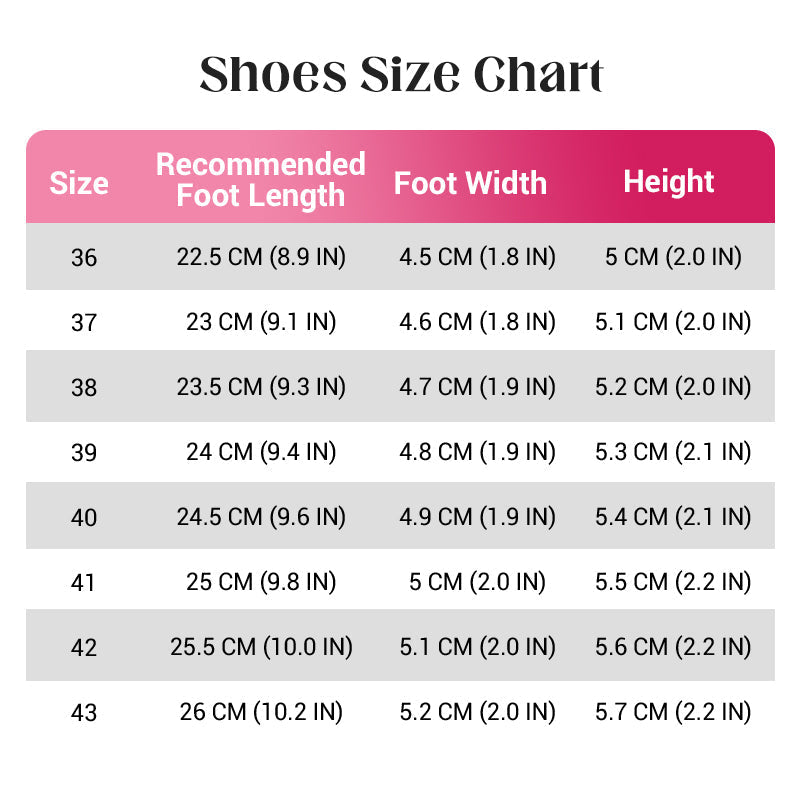Image resolution: width=800 pixels, height=800 pixels.
Task: Click the 5.3 CM (2.1 IN) height cell
Action: point(673,452)
